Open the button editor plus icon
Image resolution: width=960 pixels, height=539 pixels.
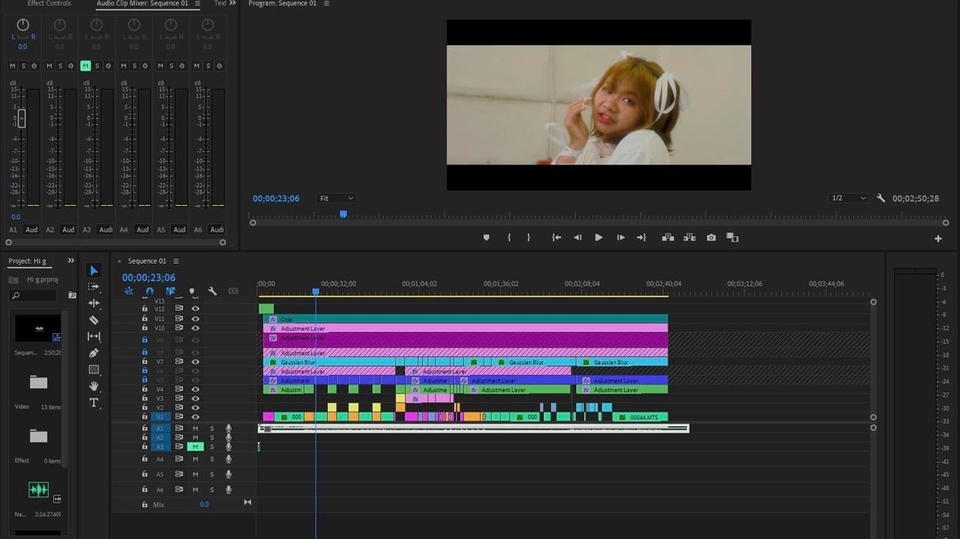pyautogui.click(x=938, y=239)
